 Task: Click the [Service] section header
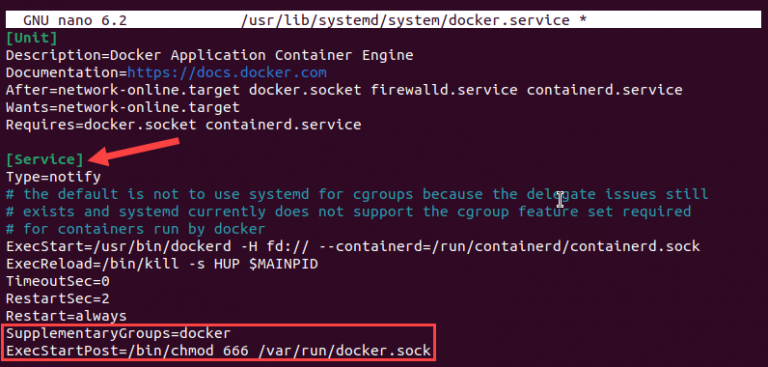pyautogui.click(x=44, y=159)
